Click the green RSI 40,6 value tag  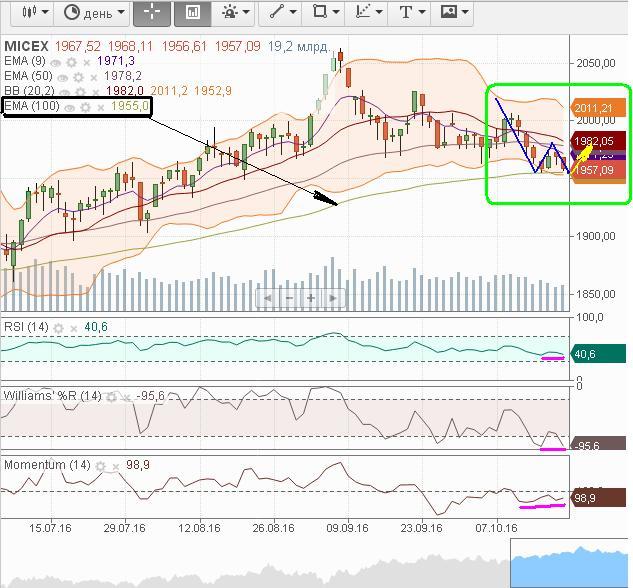pos(597,354)
